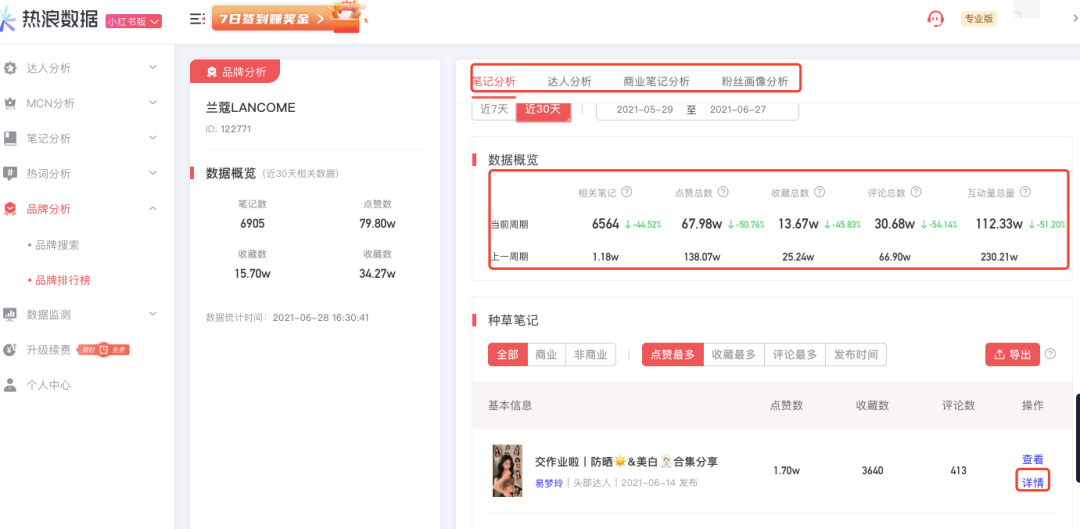Open the customer service headset icon
1080x529 pixels.
click(x=935, y=19)
